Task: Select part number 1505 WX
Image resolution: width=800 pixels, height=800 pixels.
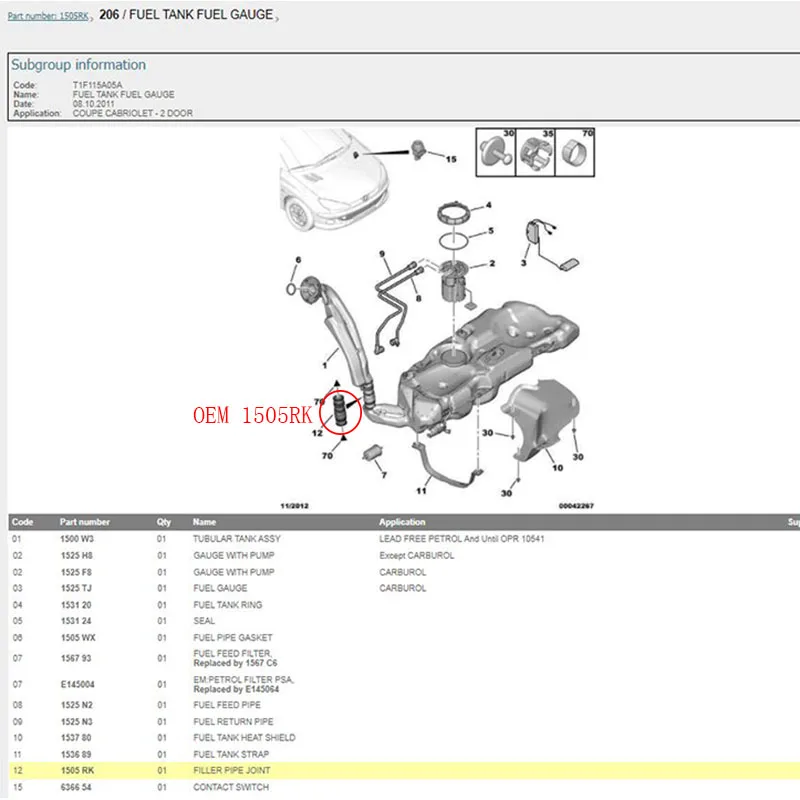Action: click(78, 638)
